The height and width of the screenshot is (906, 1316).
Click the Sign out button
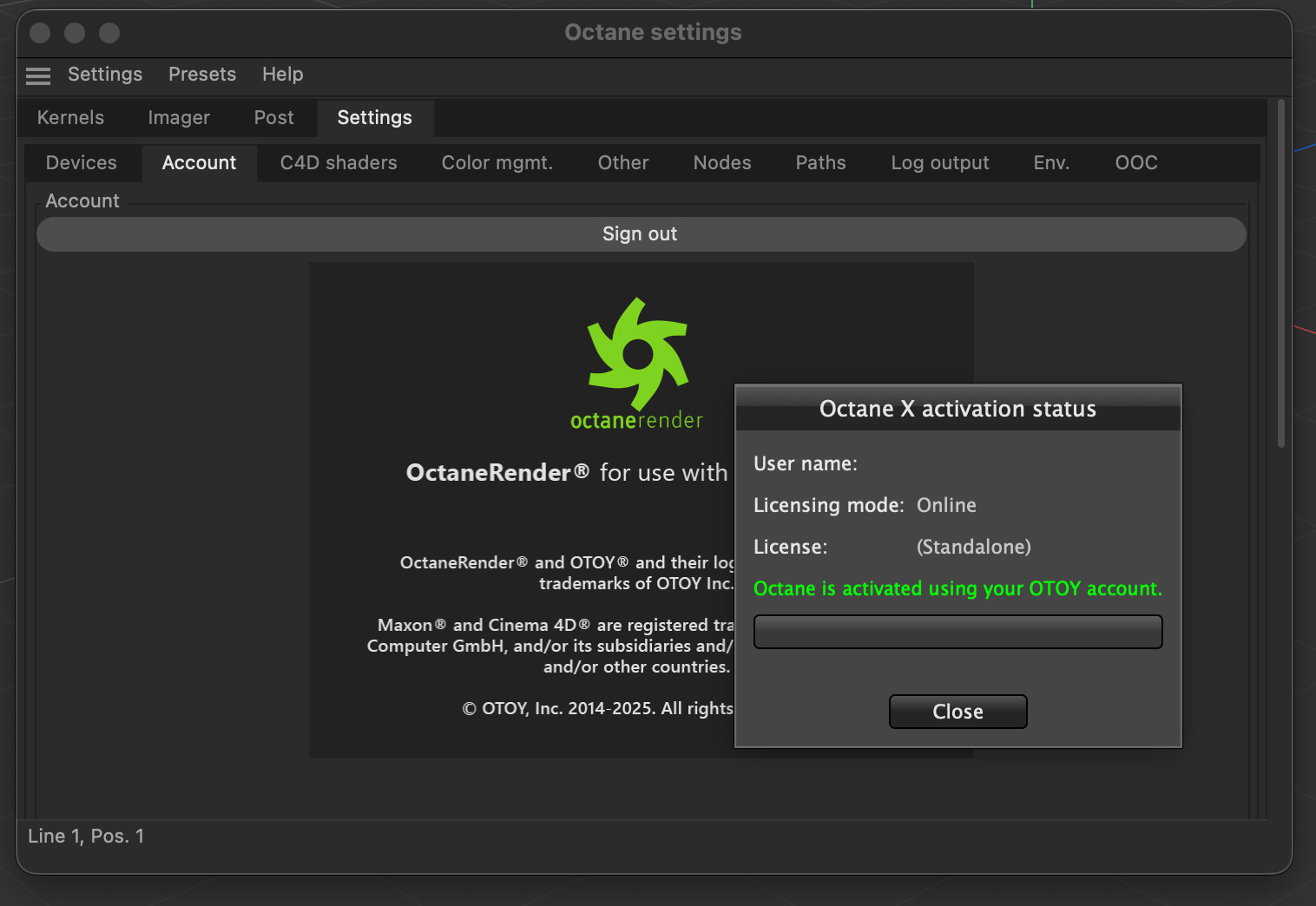[642, 234]
